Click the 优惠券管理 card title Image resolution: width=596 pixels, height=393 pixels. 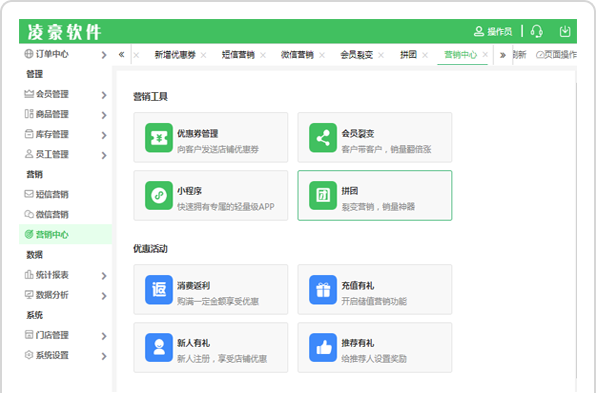[x=197, y=133]
